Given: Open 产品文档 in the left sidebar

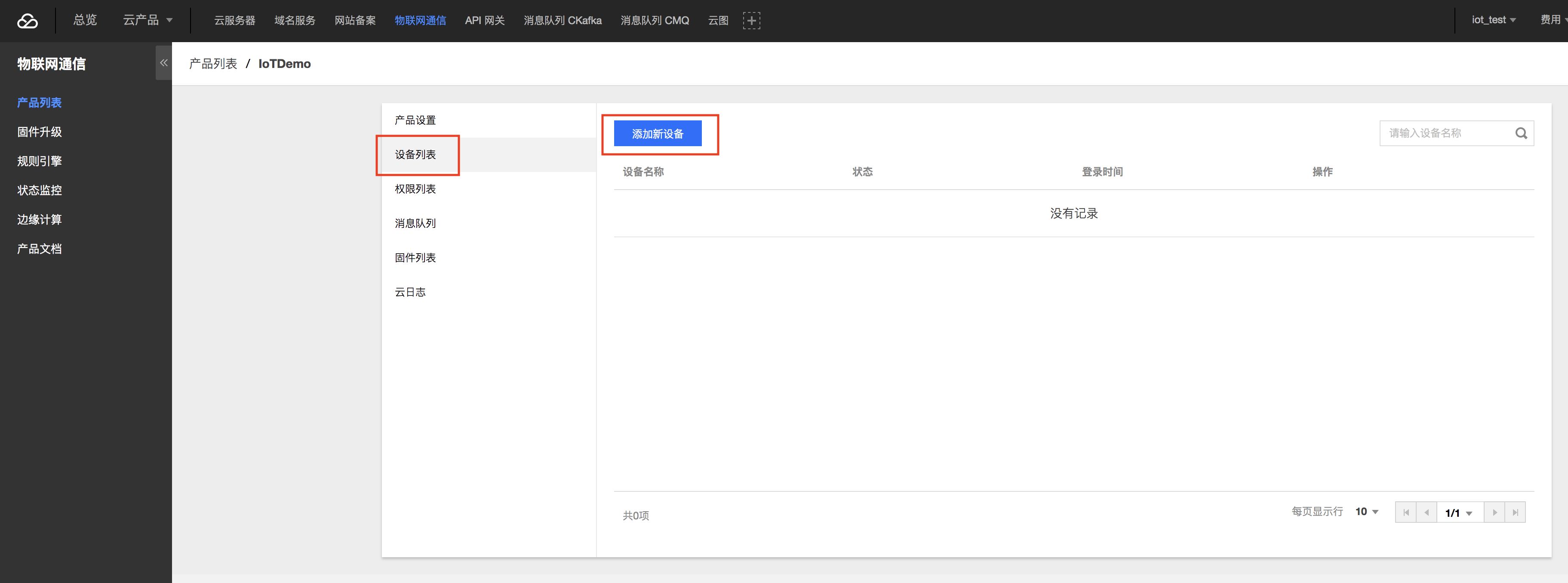Looking at the screenshot, I should (40, 249).
